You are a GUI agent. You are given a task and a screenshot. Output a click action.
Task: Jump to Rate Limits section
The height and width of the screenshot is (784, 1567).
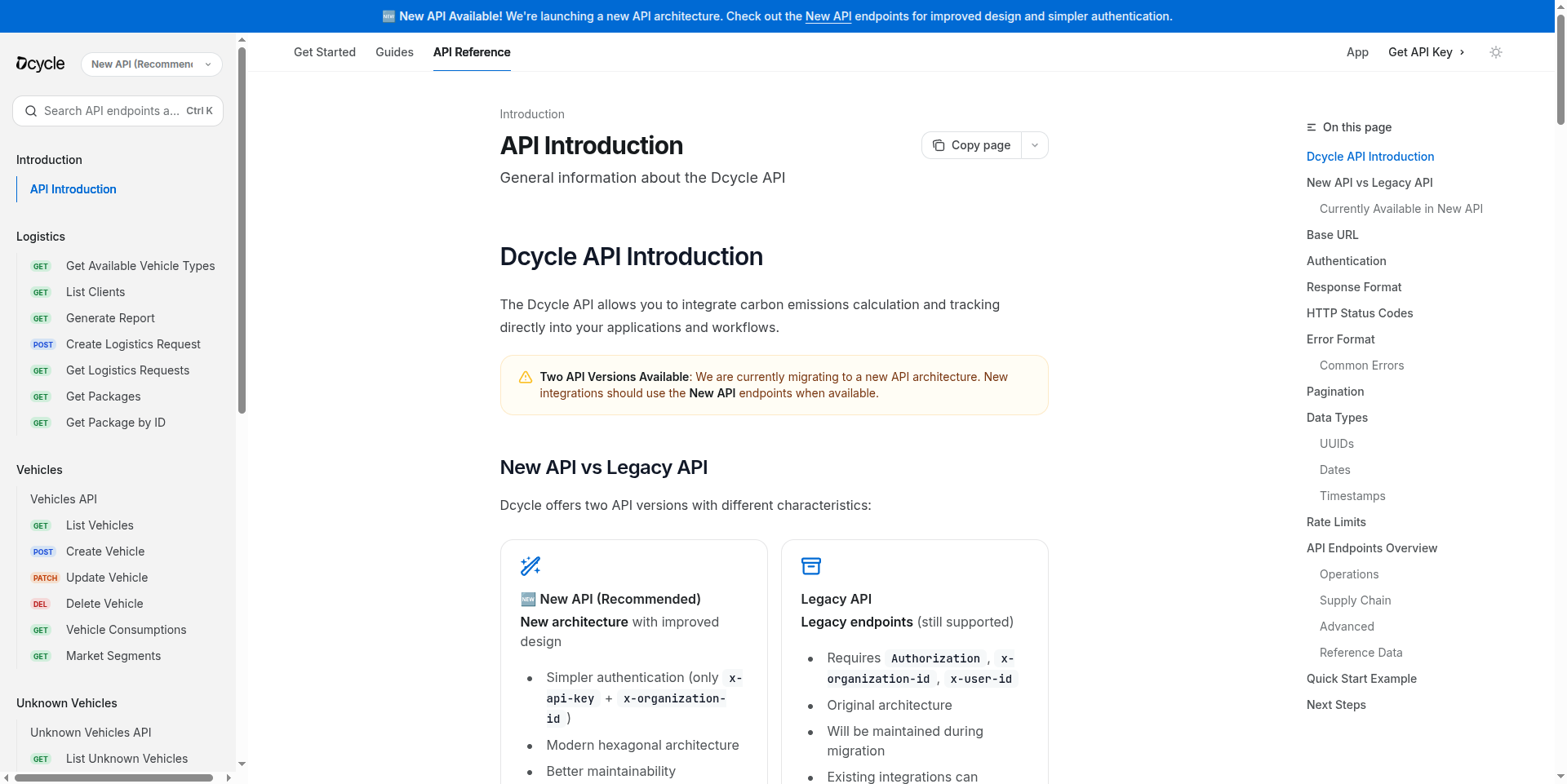[1336, 522]
